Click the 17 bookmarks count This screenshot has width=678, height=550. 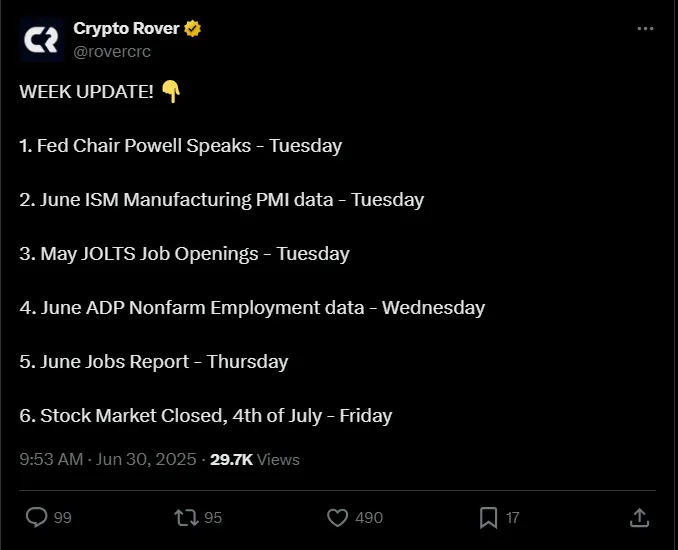pos(512,517)
